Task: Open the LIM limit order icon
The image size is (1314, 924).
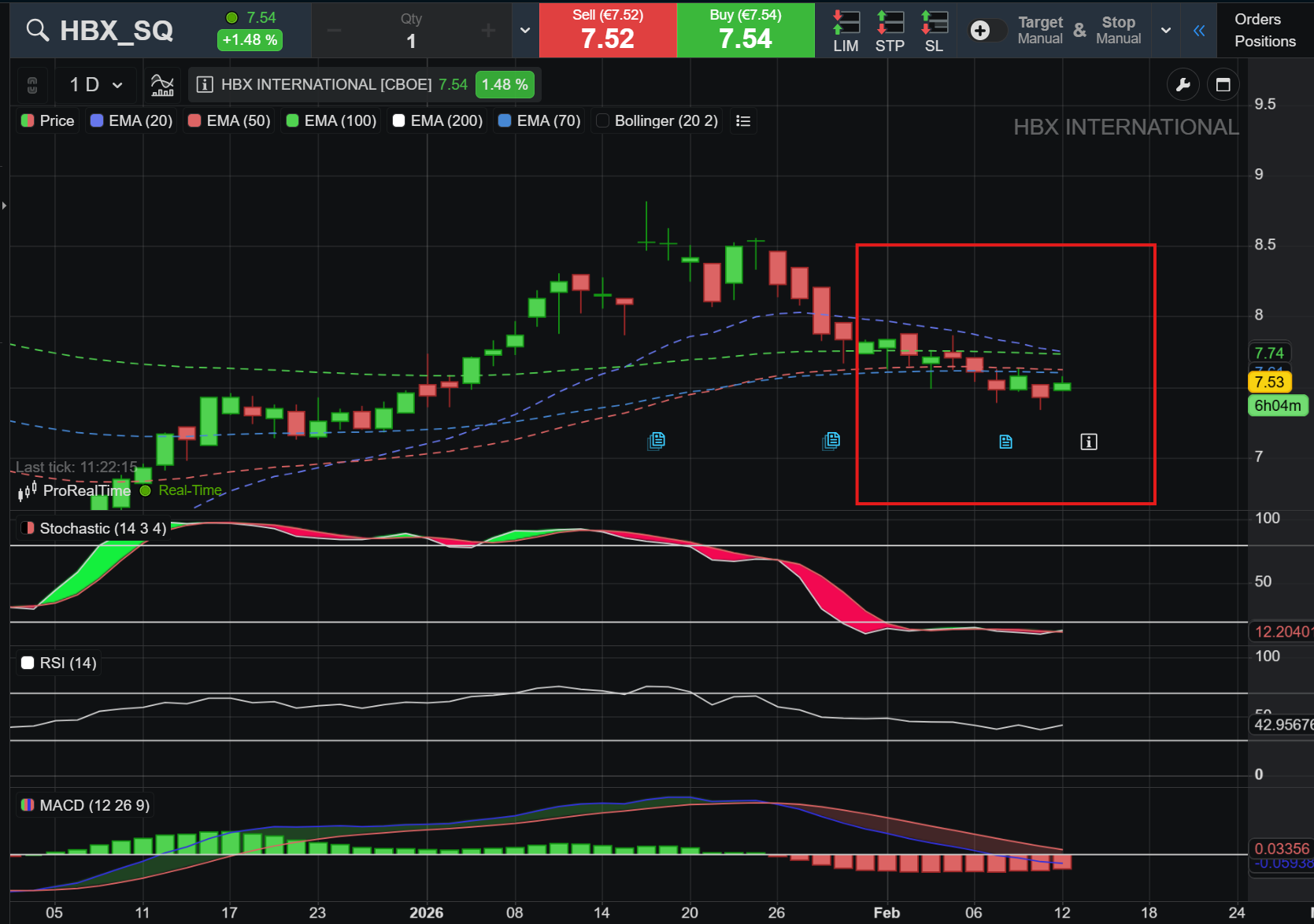Action: coord(846,31)
